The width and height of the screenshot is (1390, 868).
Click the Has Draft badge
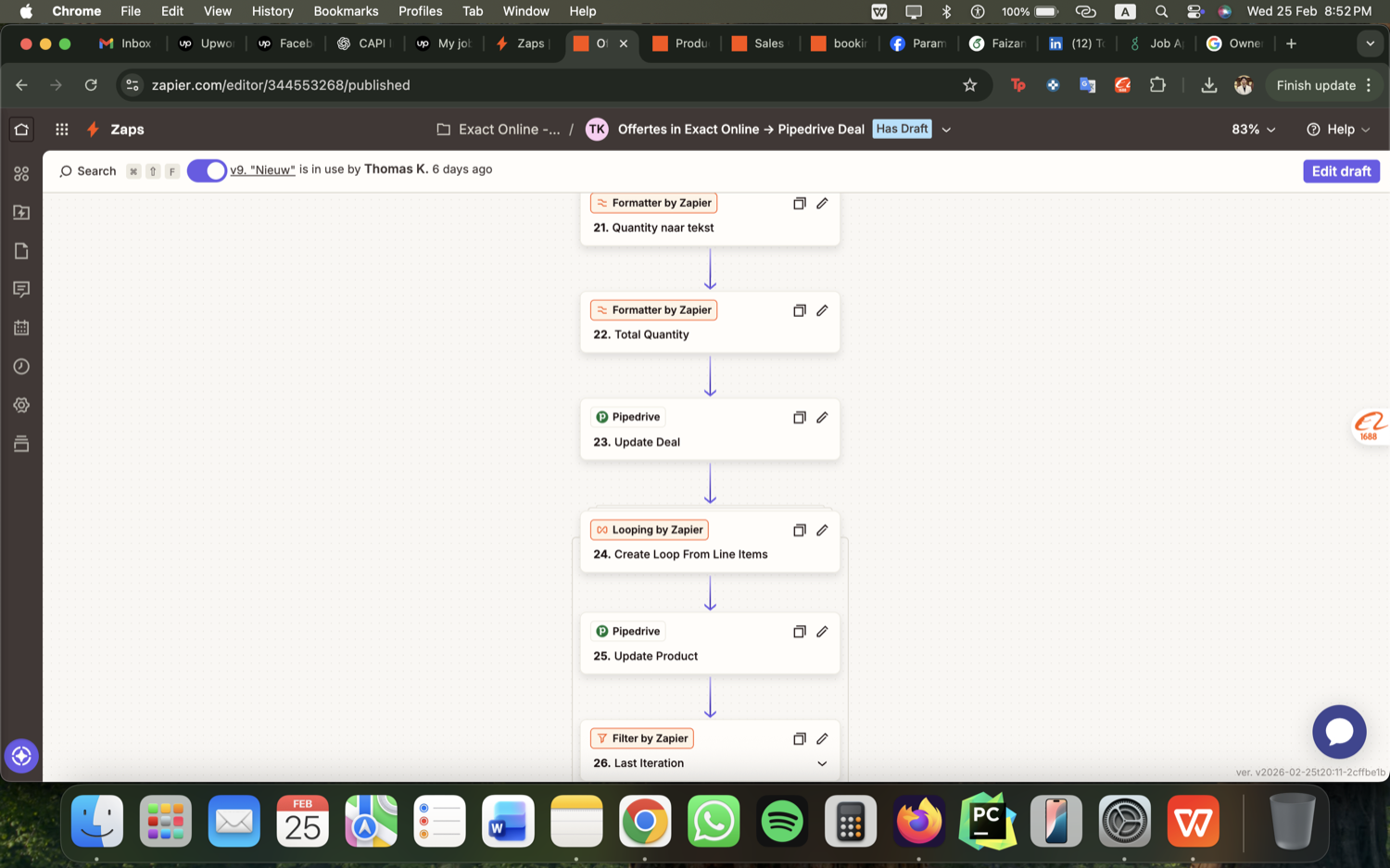[x=902, y=129]
